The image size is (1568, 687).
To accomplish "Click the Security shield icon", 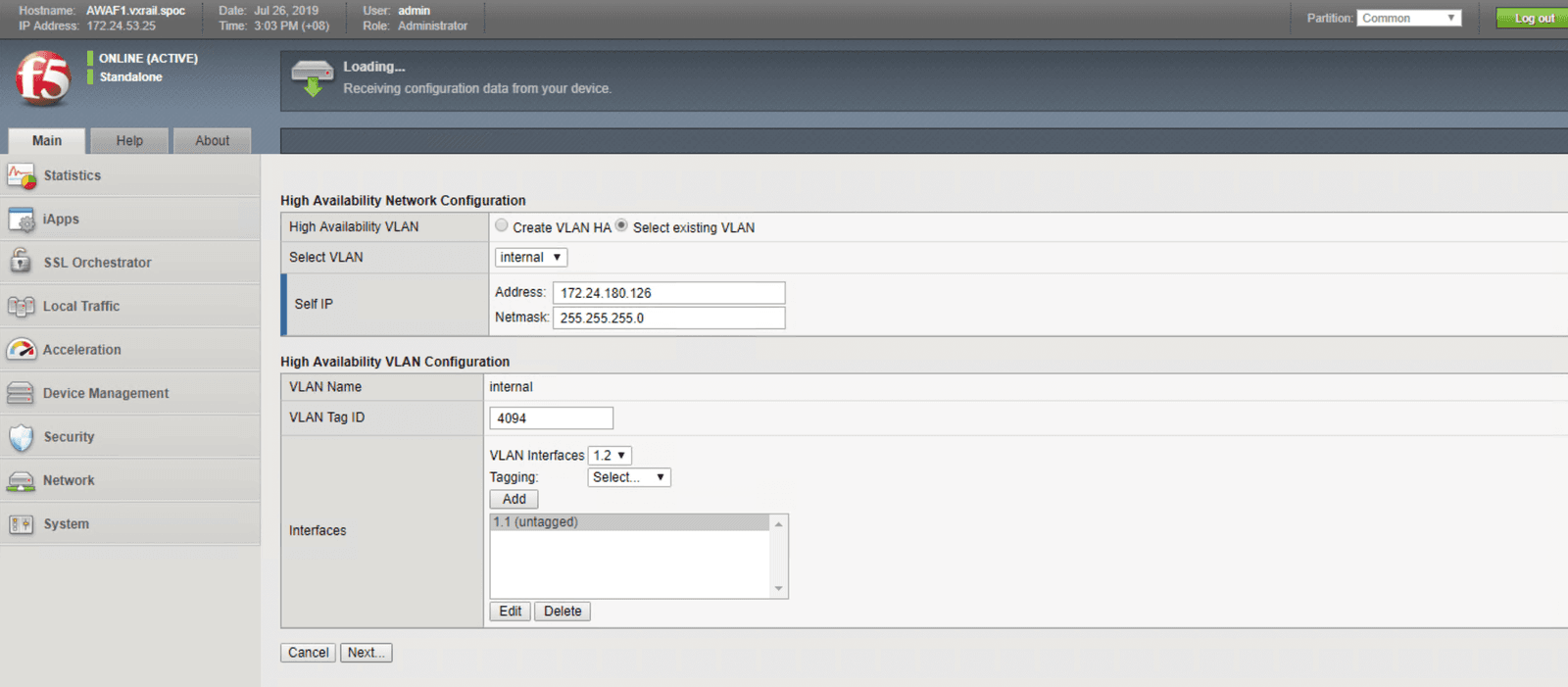I will click(x=21, y=437).
